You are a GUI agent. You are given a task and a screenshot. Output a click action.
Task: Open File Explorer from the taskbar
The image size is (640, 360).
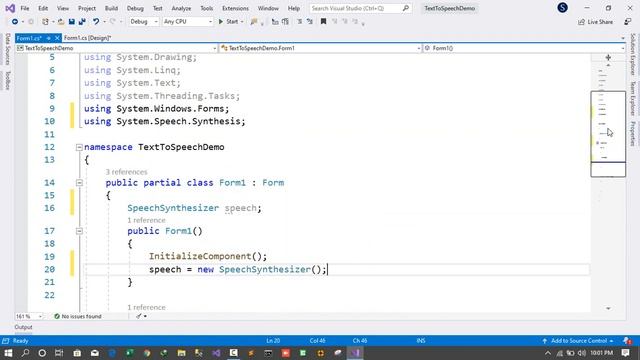tap(181, 353)
